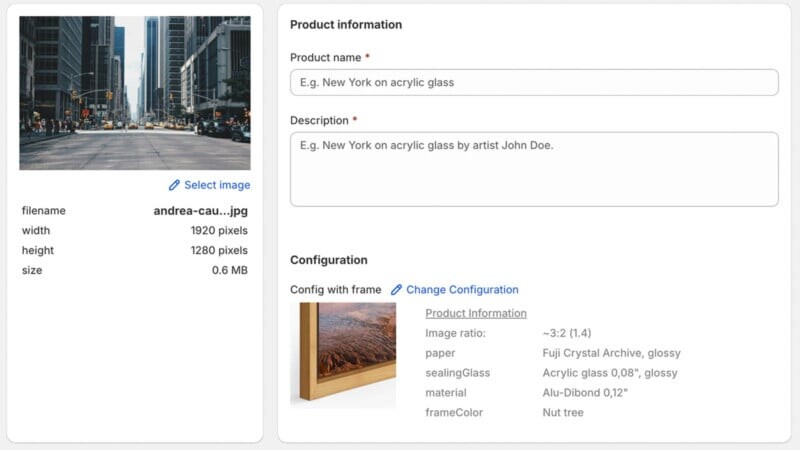Click the Acrylic glass sealingGlass value
This screenshot has height=450, width=800.
tap(609, 373)
